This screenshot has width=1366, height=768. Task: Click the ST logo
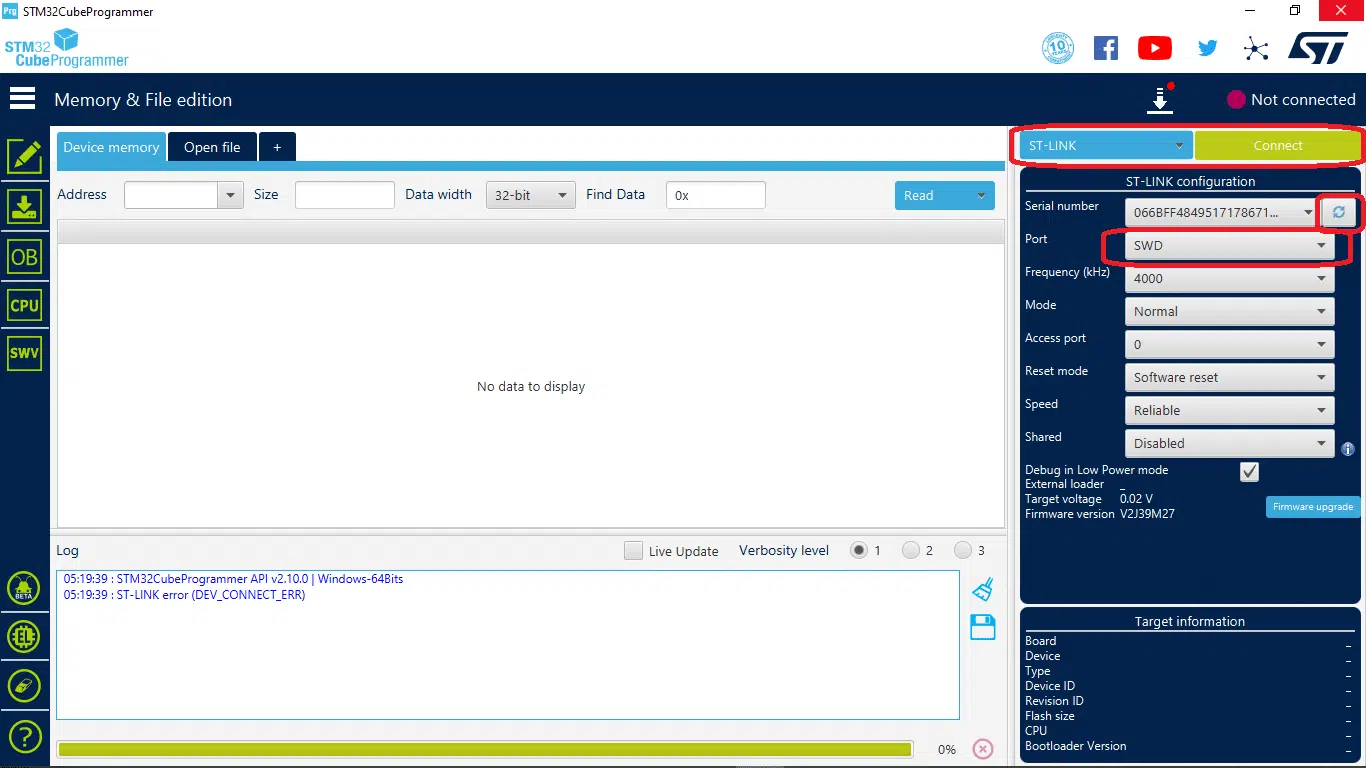(1318, 48)
